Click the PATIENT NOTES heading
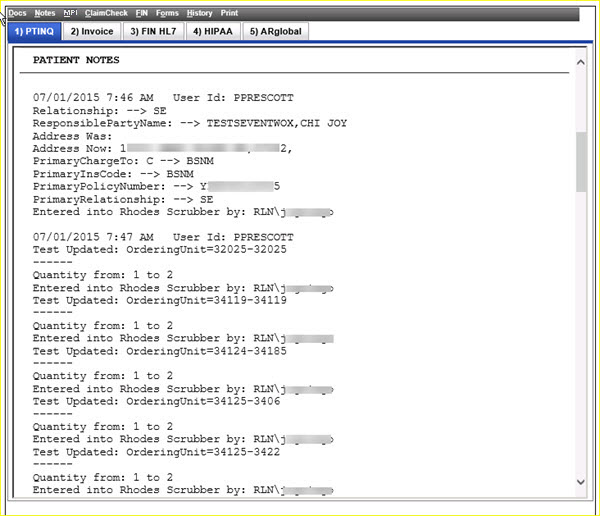This screenshot has height=516, width=600. tap(76, 60)
